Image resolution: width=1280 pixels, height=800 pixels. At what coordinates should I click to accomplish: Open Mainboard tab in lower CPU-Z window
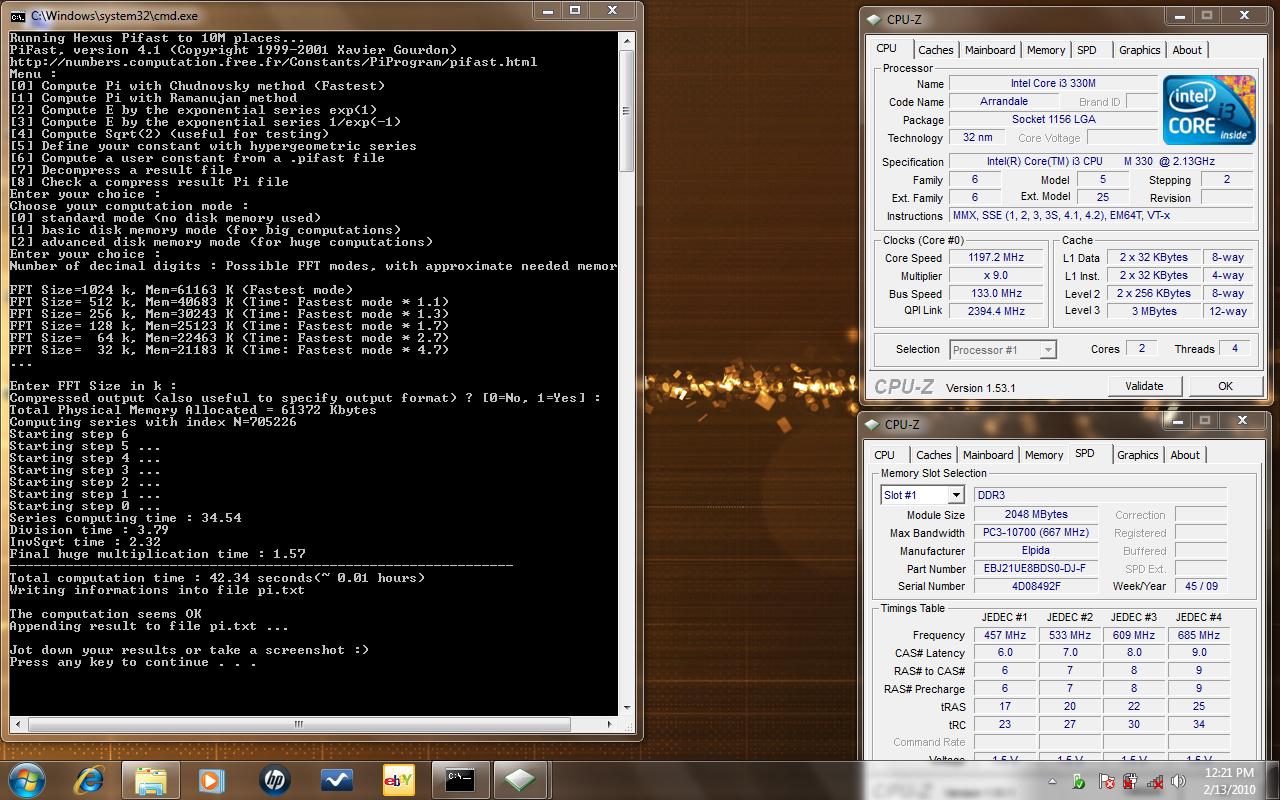[988, 455]
